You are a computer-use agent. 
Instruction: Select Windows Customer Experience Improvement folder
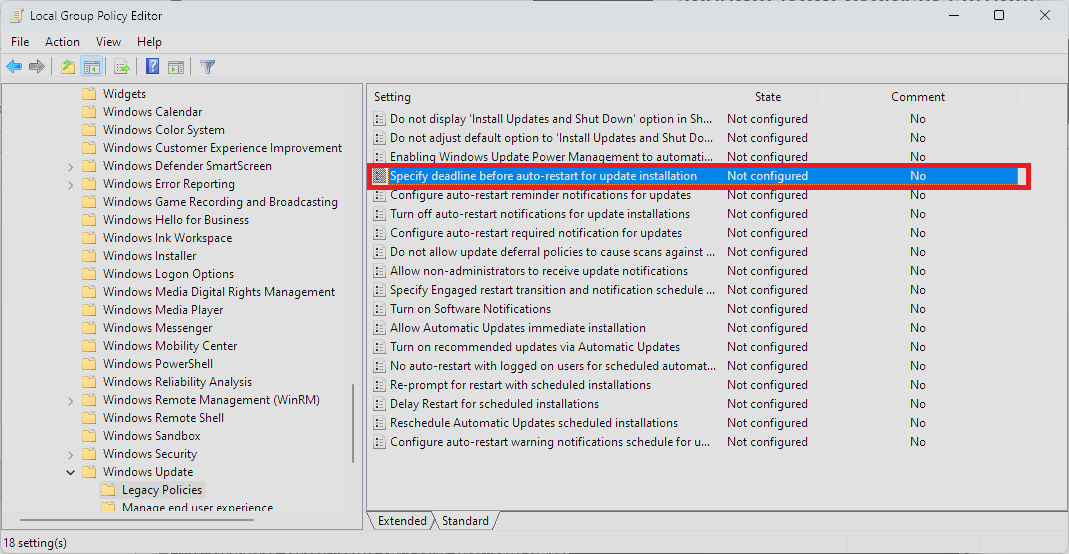(222, 148)
